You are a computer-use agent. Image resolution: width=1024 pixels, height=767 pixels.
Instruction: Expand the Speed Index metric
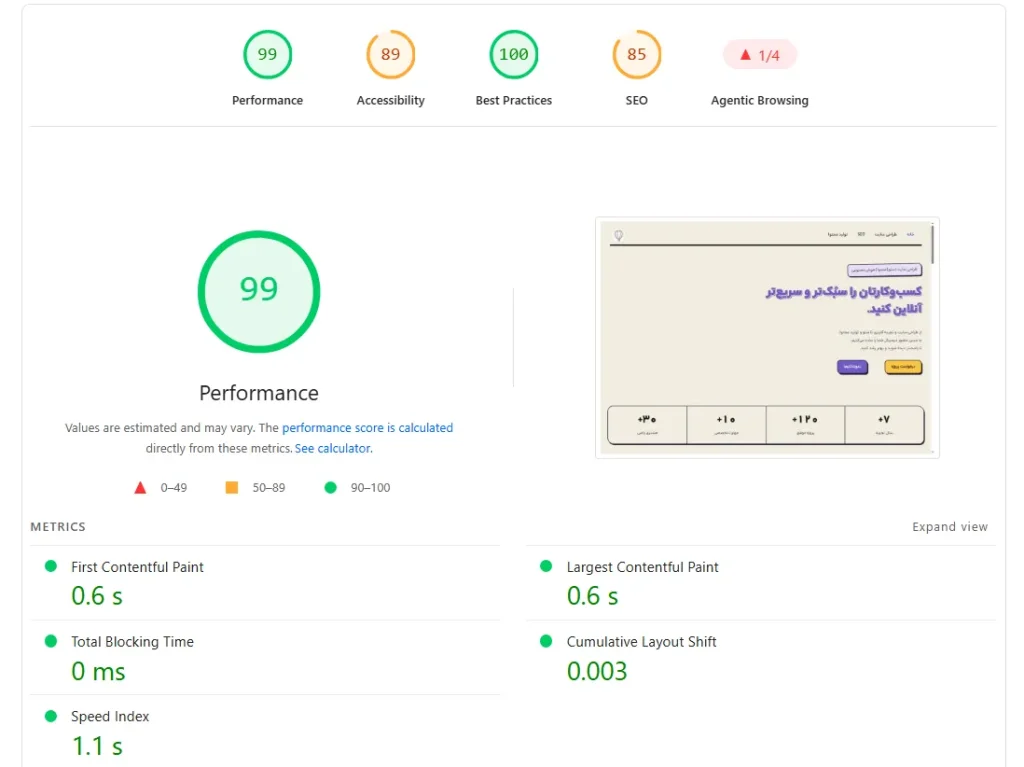[265, 732]
